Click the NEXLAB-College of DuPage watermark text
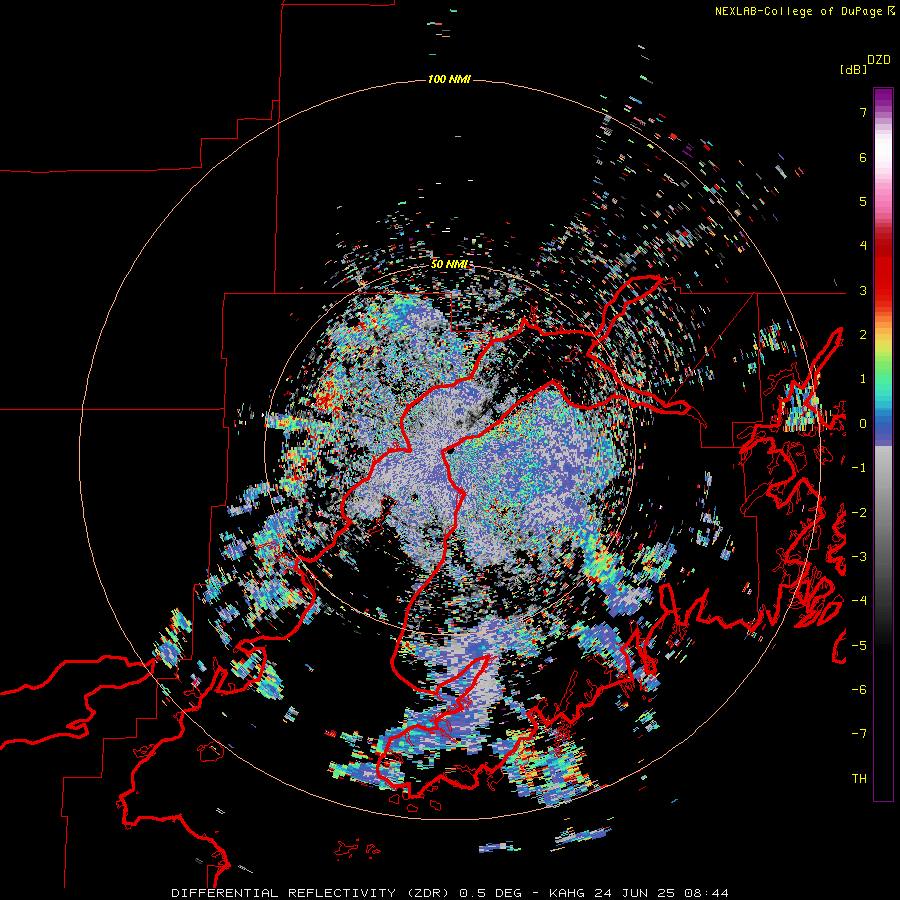900x900 pixels. [x=804, y=11]
